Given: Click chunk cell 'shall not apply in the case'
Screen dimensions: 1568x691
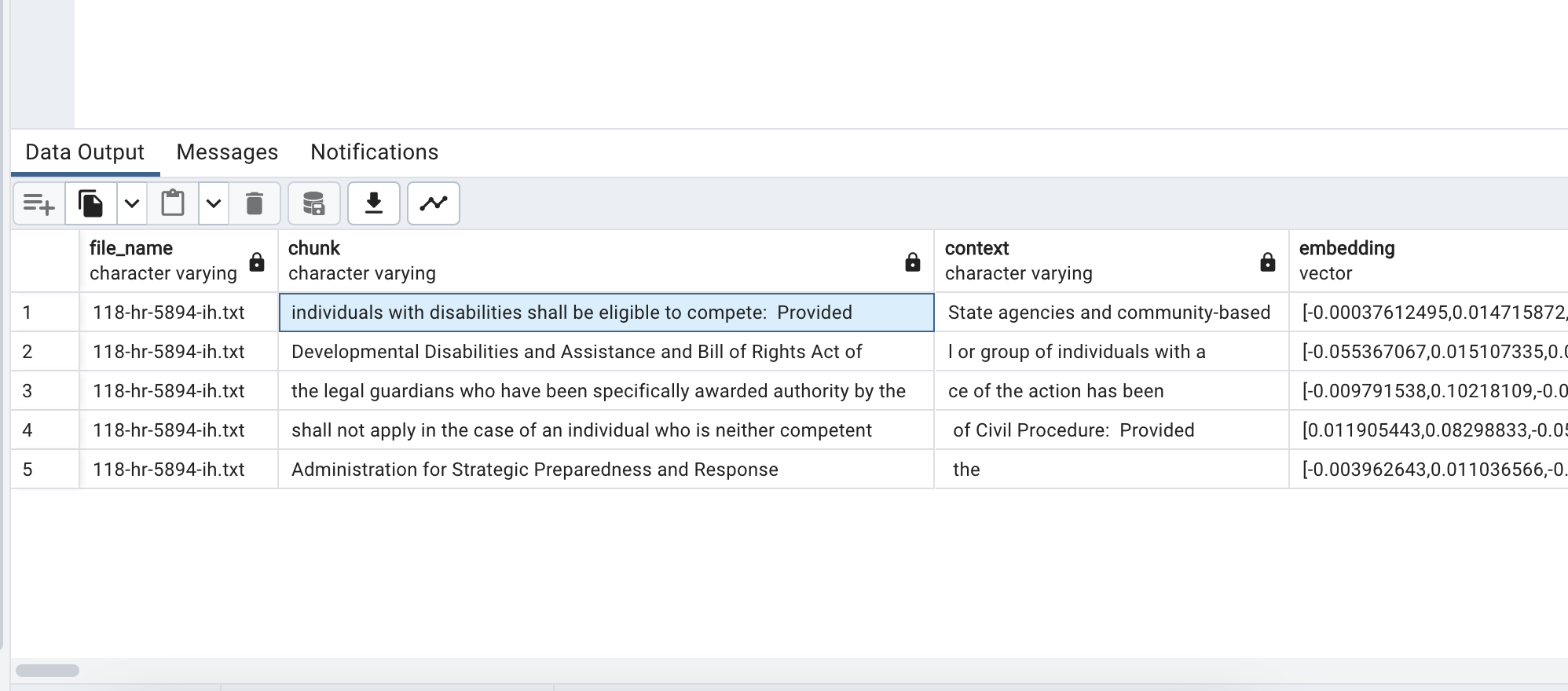Looking at the screenshot, I should [606, 430].
